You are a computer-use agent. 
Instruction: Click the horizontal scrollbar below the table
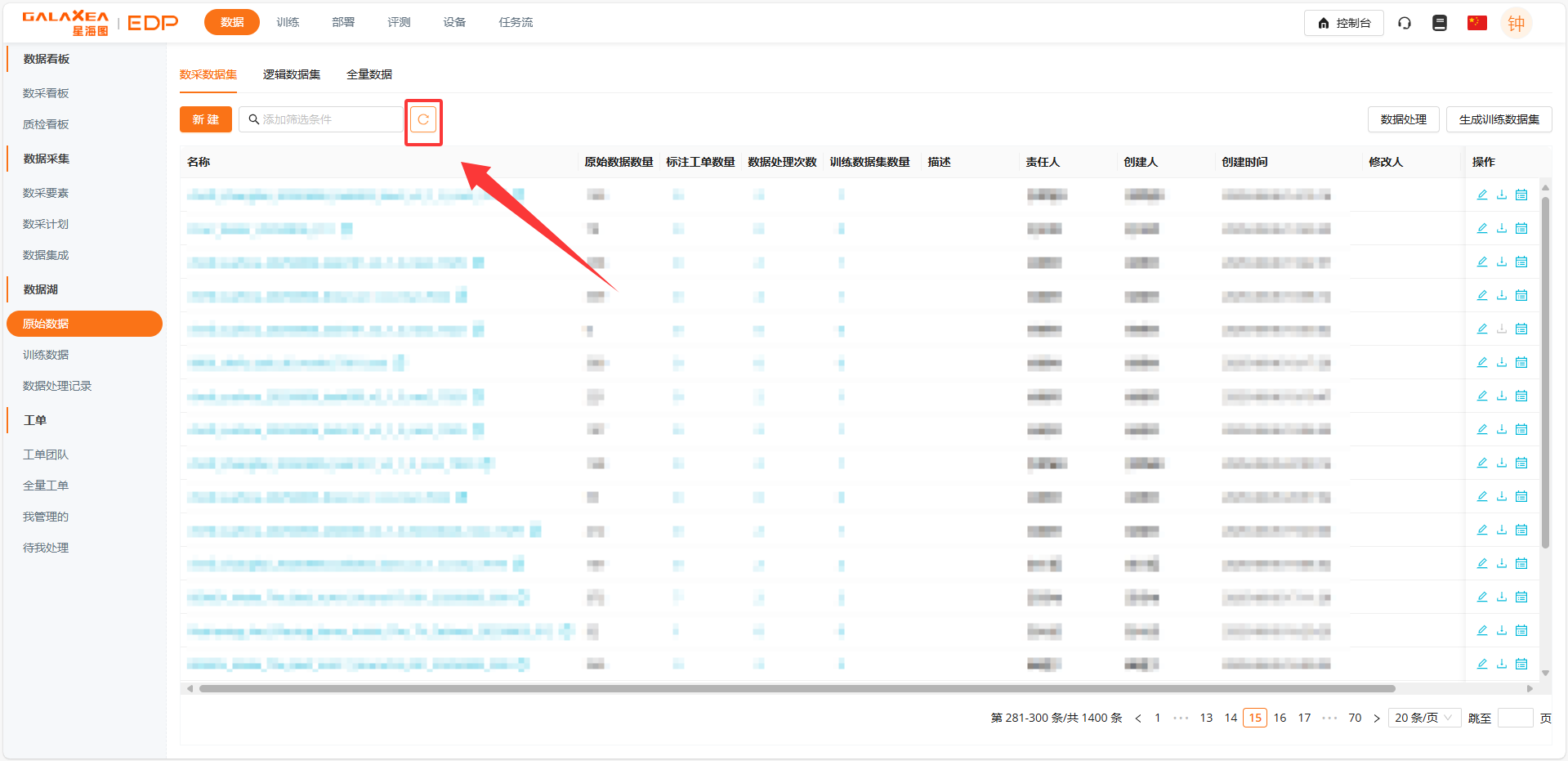click(x=797, y=688)
